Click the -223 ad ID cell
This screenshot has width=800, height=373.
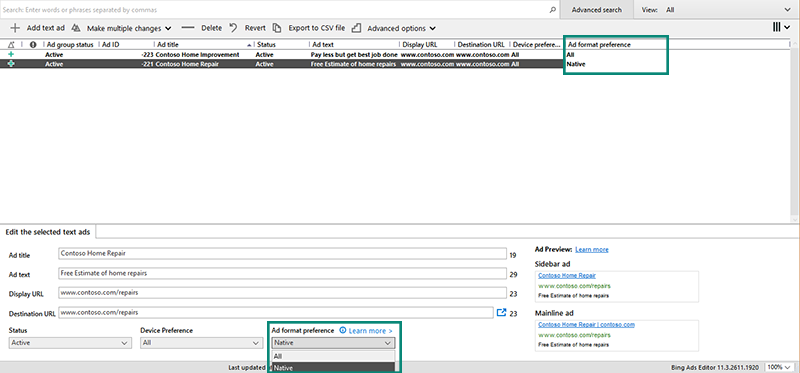coord(147,54)
